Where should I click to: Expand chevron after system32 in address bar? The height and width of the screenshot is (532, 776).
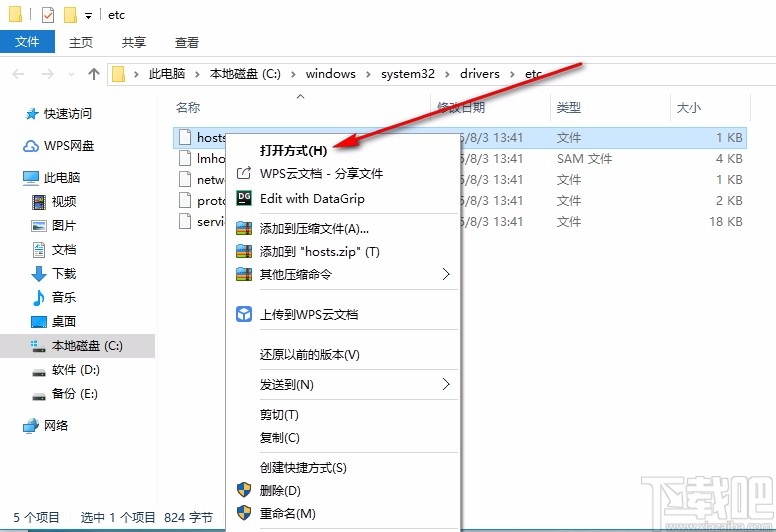tap(447, 74)
